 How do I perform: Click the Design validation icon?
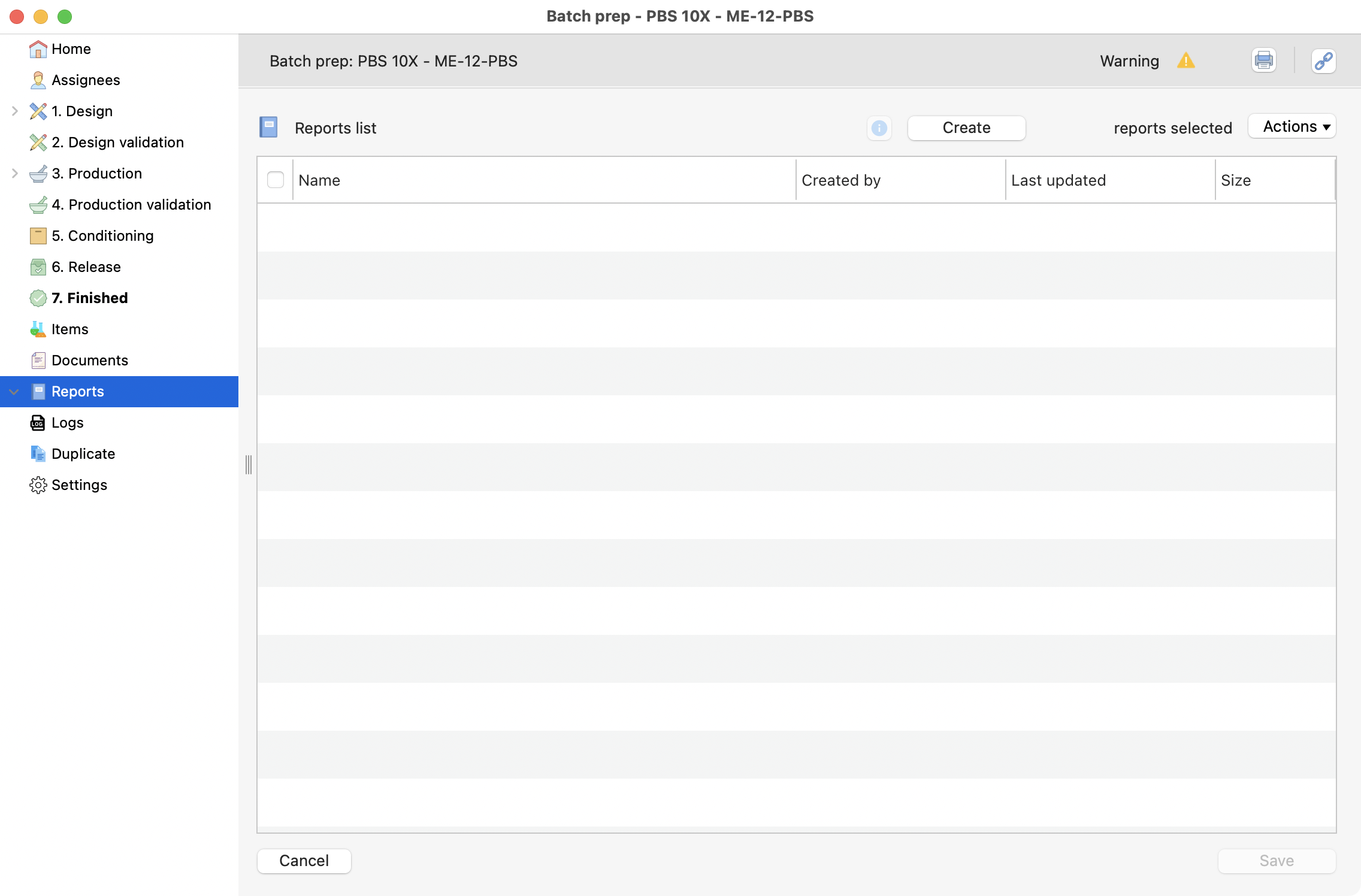38,143
